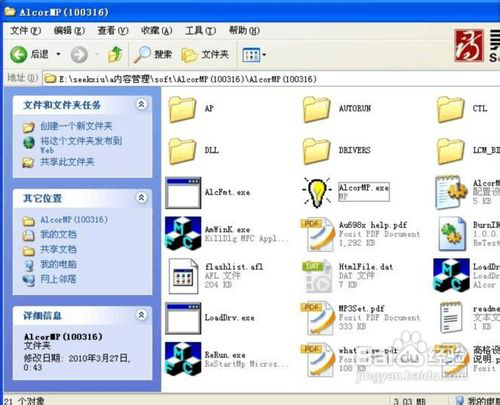The width and height of the screenshot is (500, 405).
Task: Click 将这个文件夹发布到 Web link
Action: 81,145
